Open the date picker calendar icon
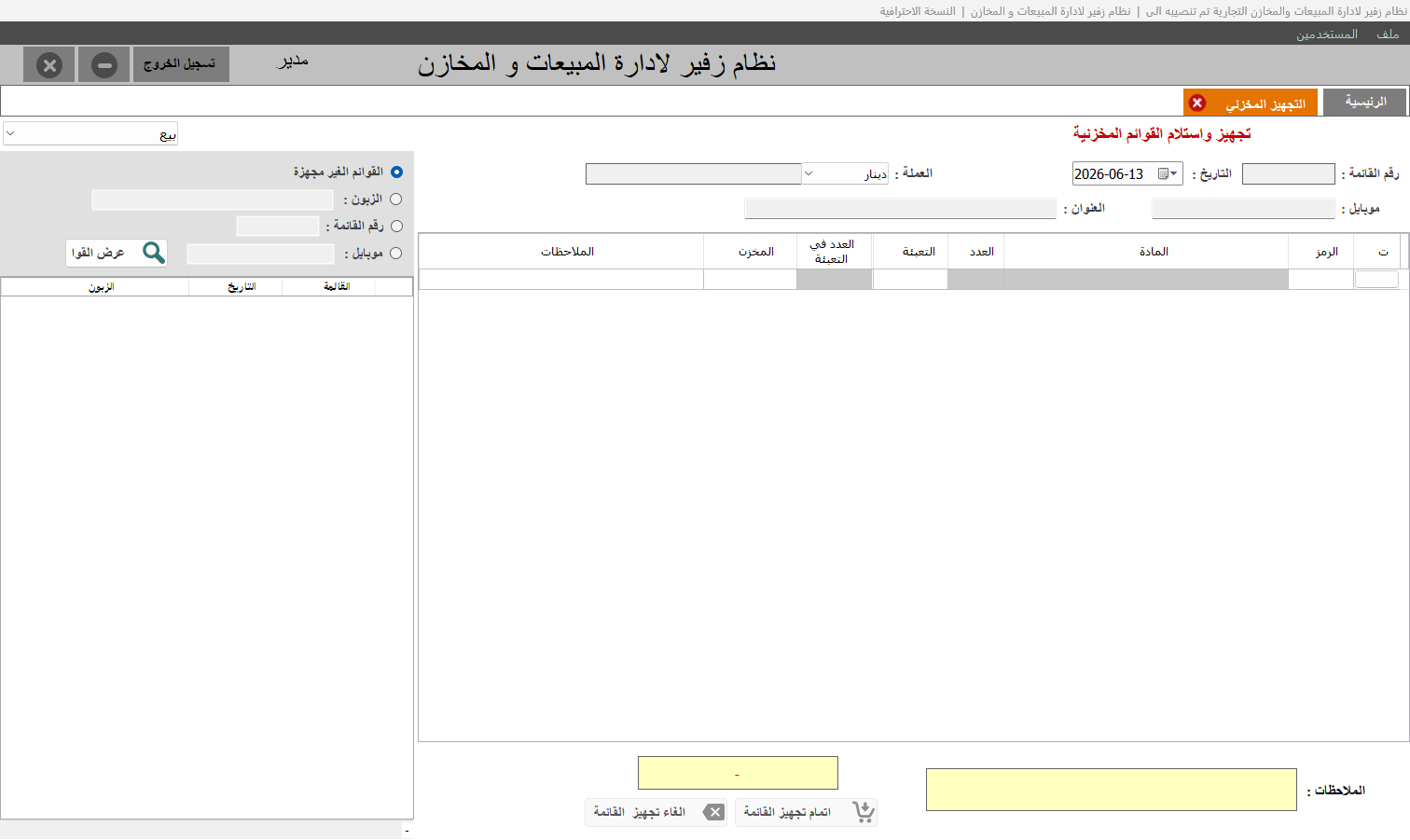This screenshot has width=1410, height=840. pos(1163,173)
